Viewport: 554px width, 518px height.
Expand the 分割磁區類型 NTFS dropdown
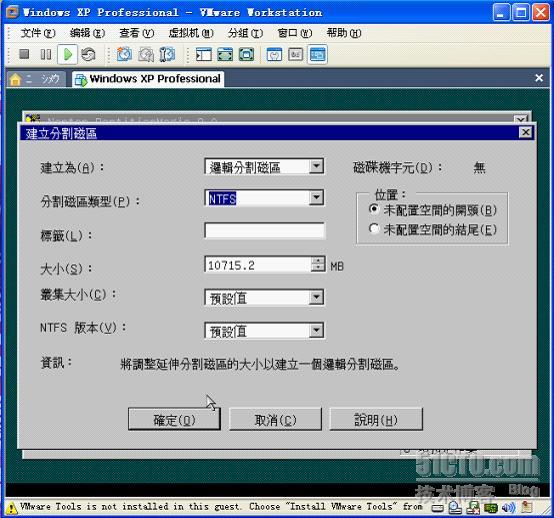(x=316, y=198)
